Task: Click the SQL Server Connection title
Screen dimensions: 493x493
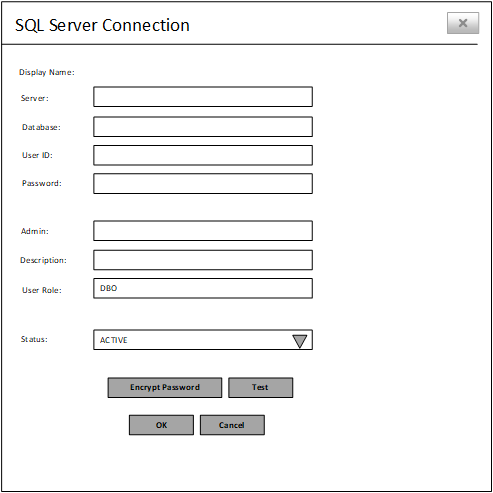Action: (x=102, y=25)
